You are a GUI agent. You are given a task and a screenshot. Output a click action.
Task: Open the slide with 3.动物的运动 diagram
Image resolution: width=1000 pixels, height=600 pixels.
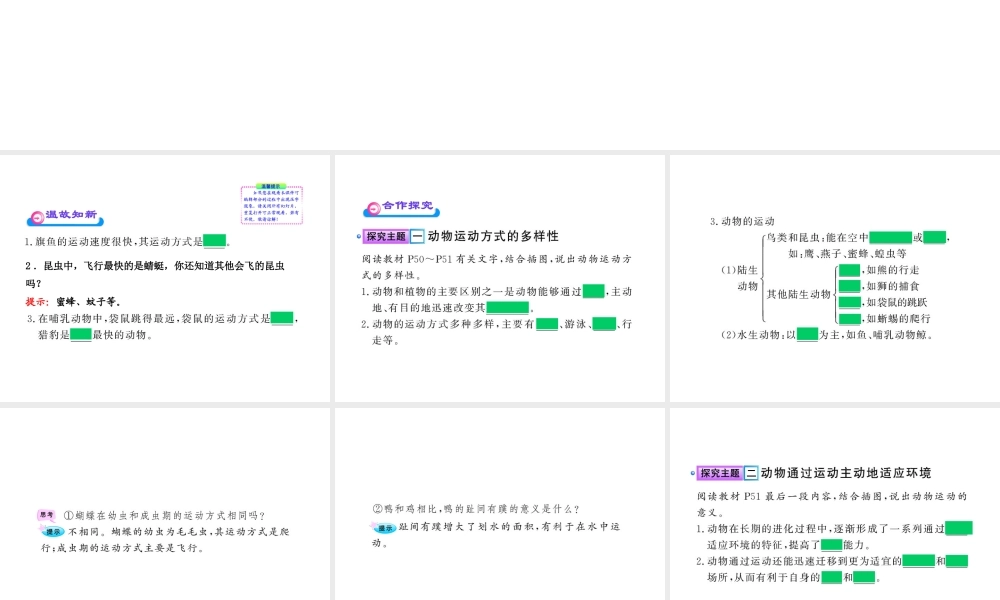835,278
